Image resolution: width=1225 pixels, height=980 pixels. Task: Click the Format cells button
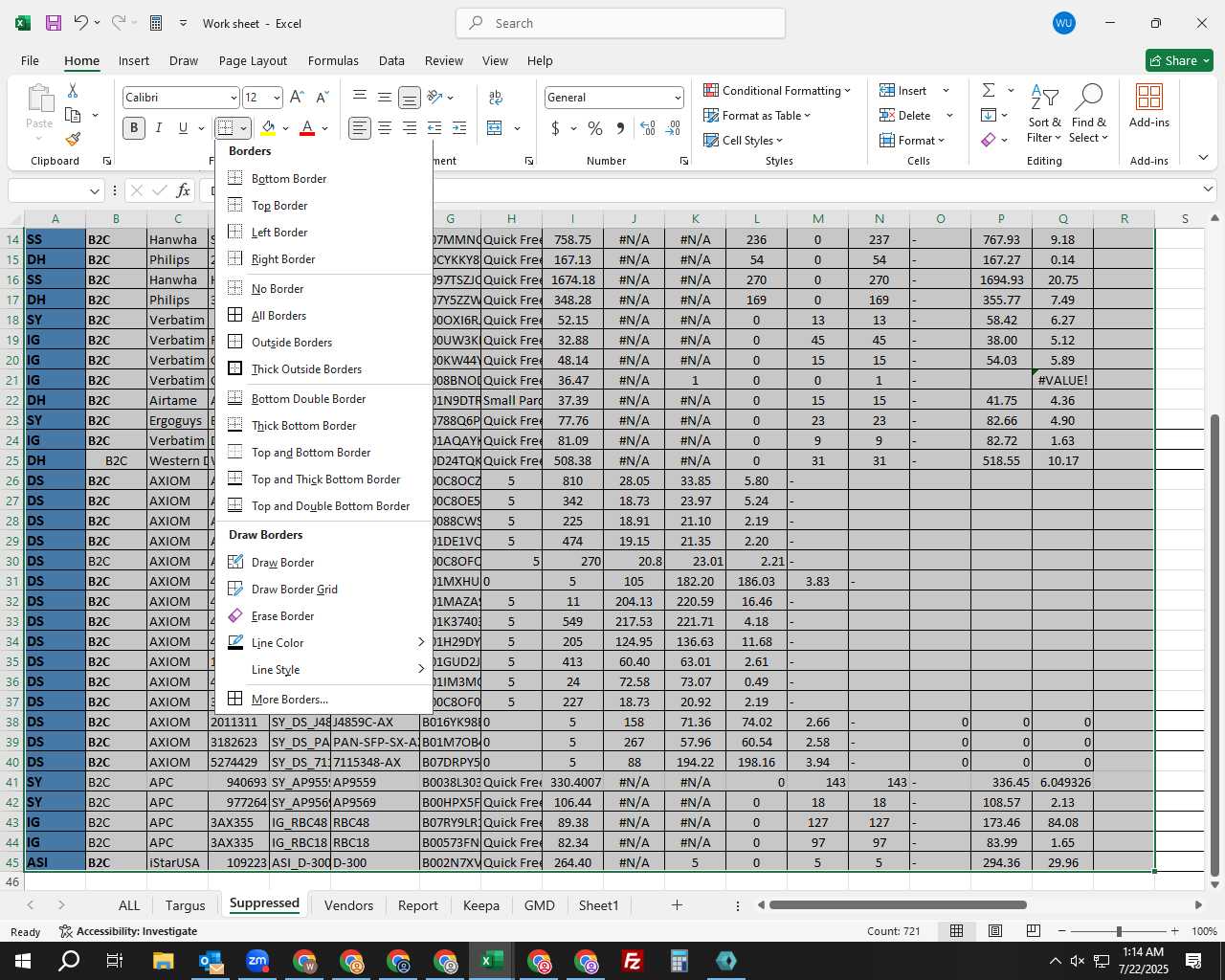tap(912, 140)
